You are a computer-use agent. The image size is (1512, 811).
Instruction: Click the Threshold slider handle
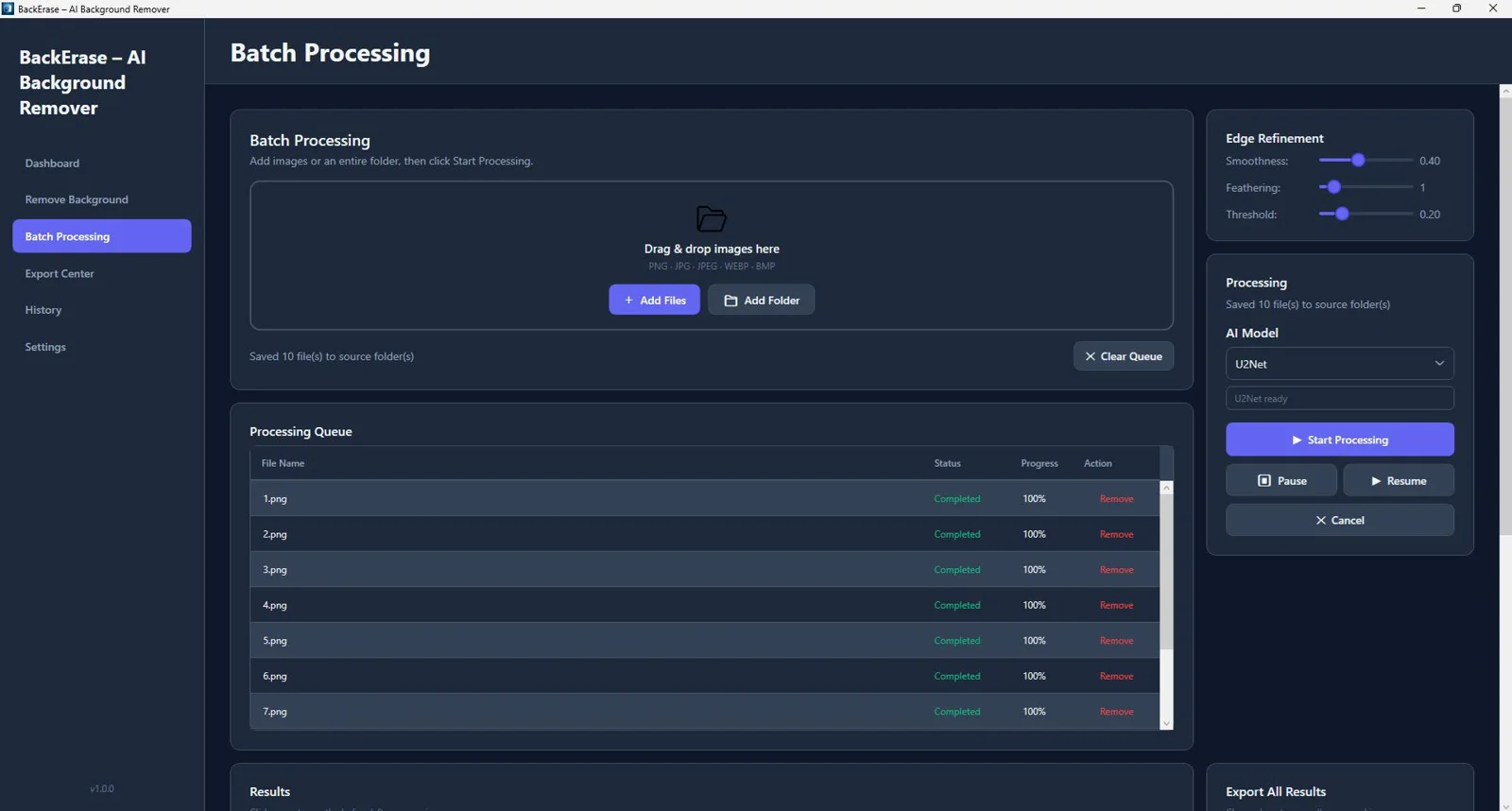click(1342, 215)
